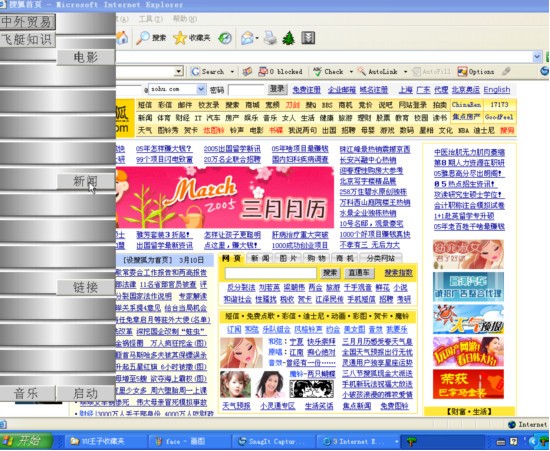Click the History clock icon
This screenshot has height=451, width=550.
pyautogui.click(x=225, y=38)
